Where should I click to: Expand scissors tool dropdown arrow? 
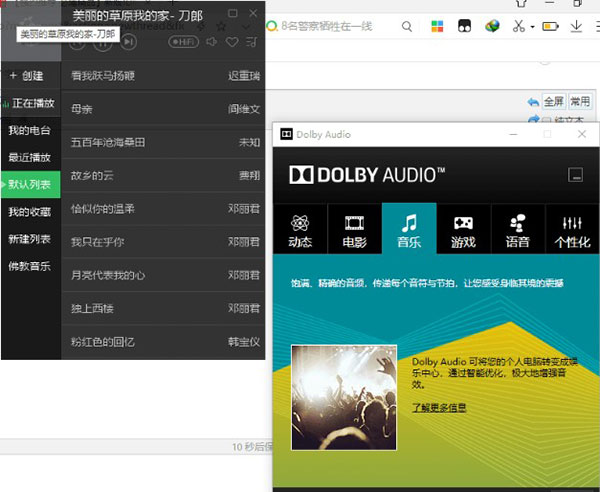pos(532,27)
